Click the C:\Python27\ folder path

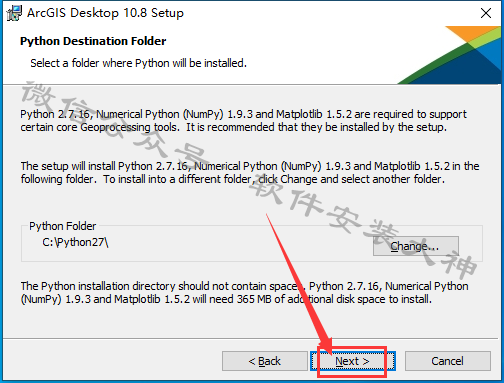(x=75, y=242)
